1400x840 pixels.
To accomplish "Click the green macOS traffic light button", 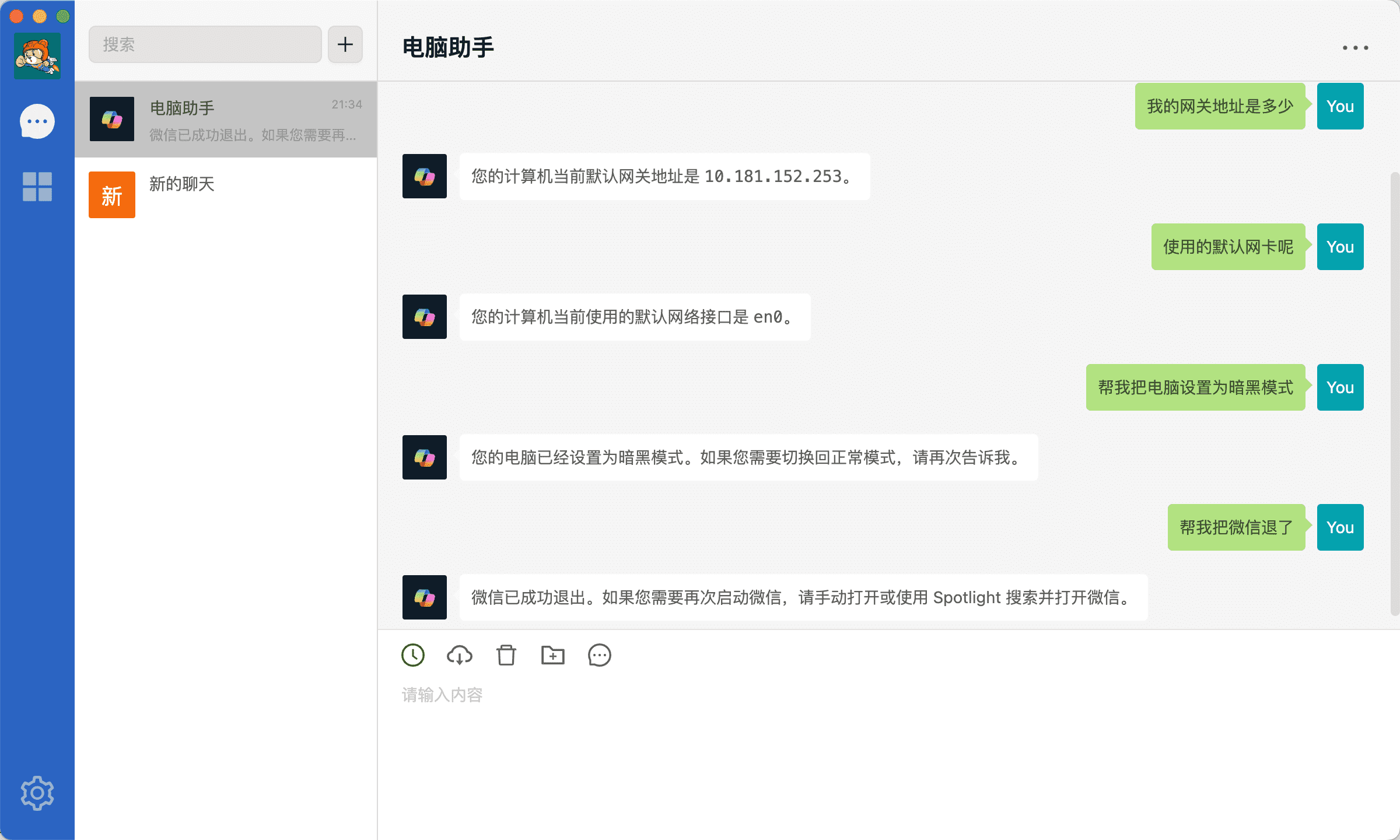I will click(x=62, y=15).
